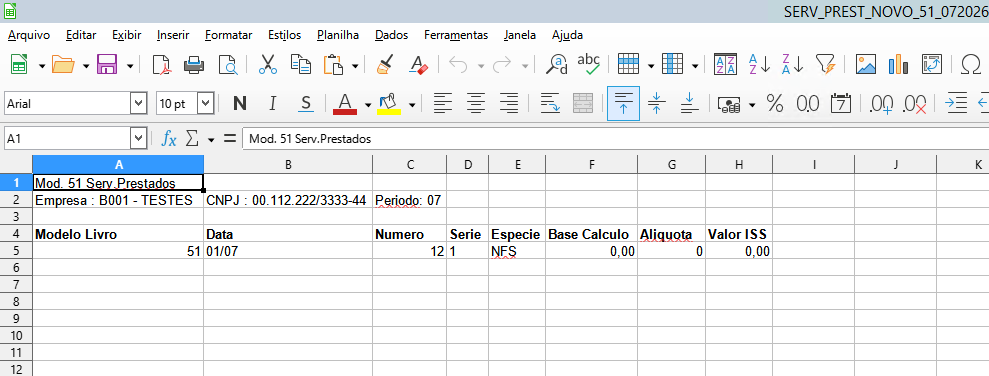Viewport: 989px width, 376px height.
Task: Expand the 10 pt font size dropdown
Action: coord(206,103)
